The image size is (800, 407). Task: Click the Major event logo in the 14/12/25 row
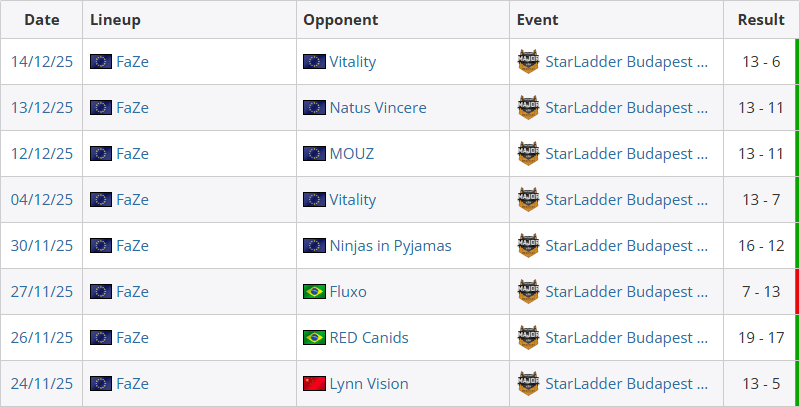[x=528, y=62]
